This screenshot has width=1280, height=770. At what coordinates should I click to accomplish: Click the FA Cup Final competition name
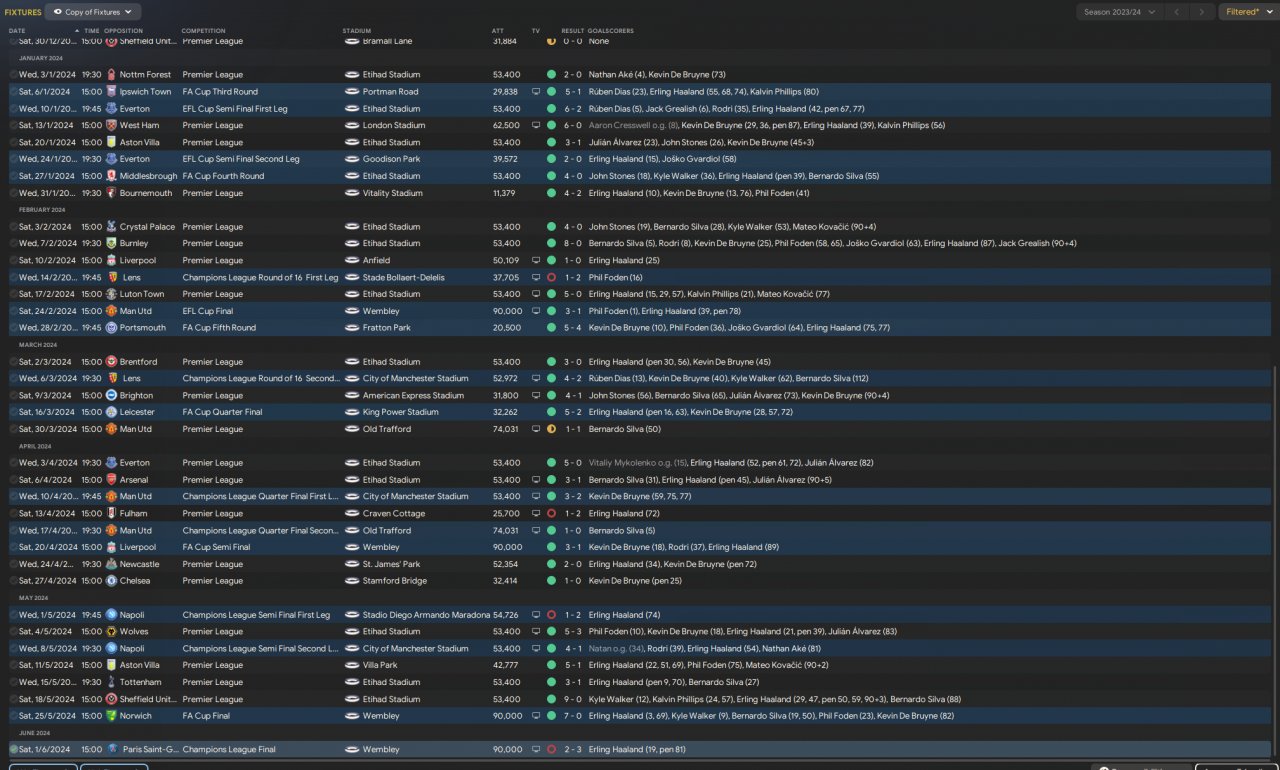[208, 716]
